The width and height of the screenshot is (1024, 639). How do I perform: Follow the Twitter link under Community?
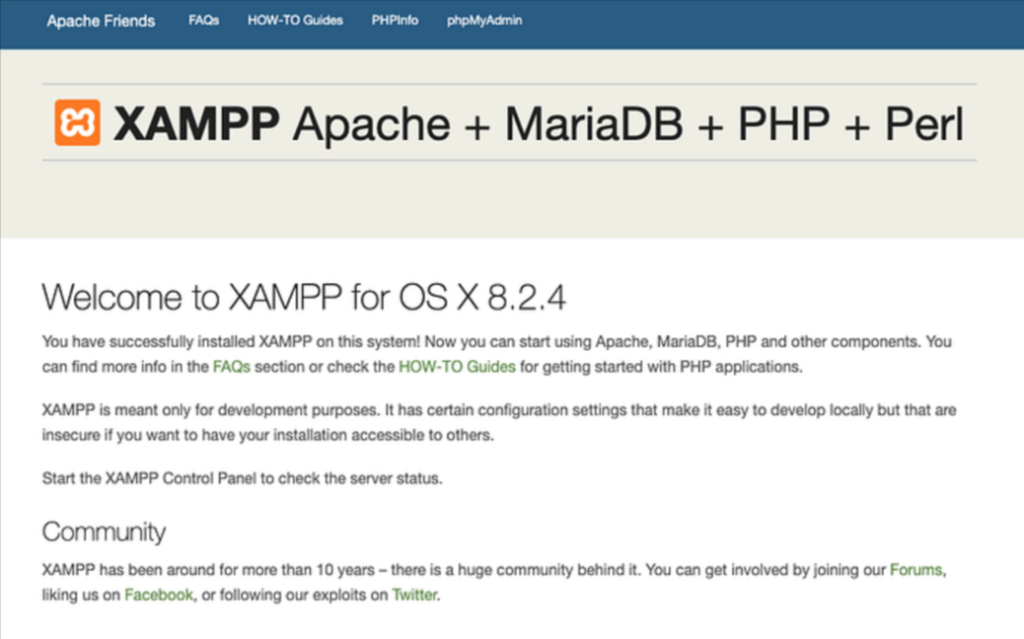[x=414, y=595]
